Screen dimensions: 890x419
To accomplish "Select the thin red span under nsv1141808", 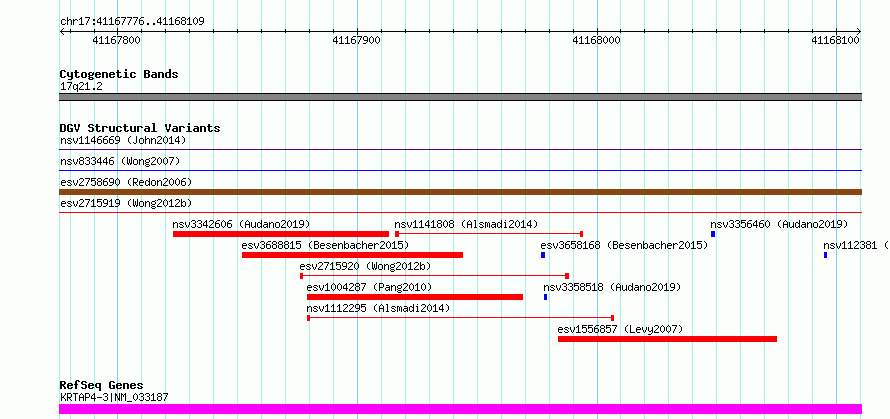I will [489, 234].
